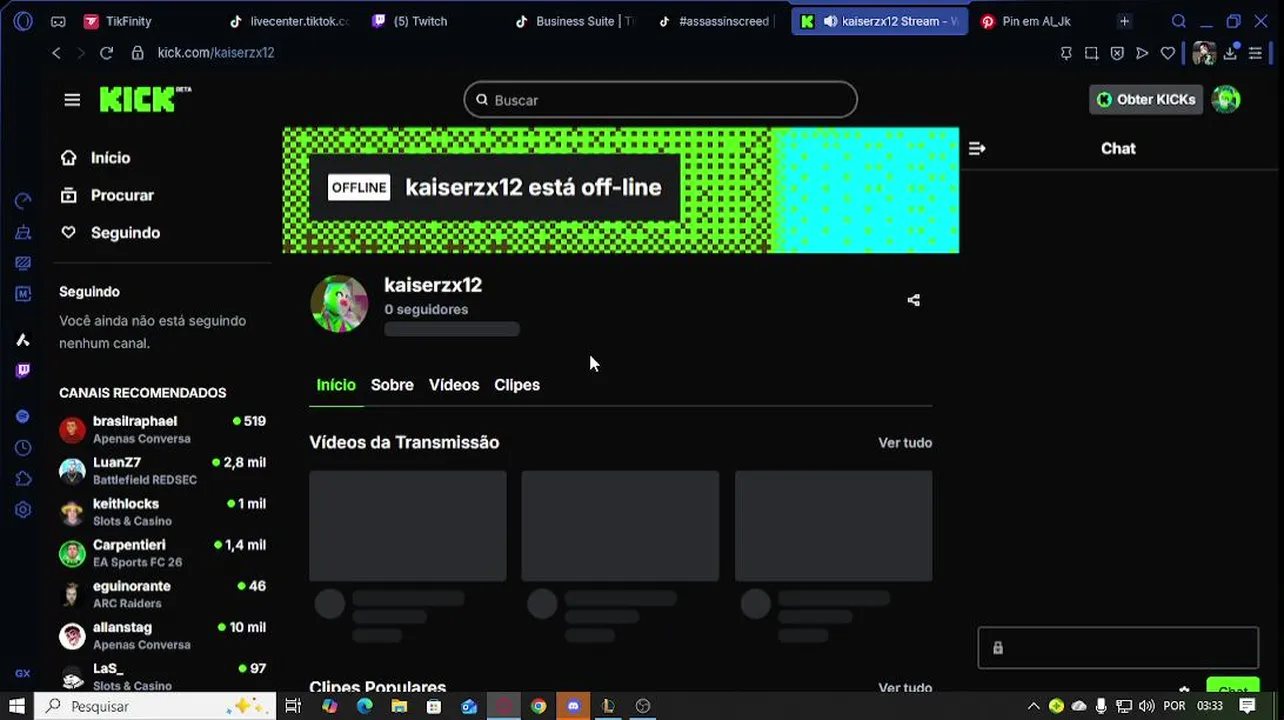This screenshot has width=1284, height=720.
Task: Click the chat message input box
Action: tap(1118, 648)
